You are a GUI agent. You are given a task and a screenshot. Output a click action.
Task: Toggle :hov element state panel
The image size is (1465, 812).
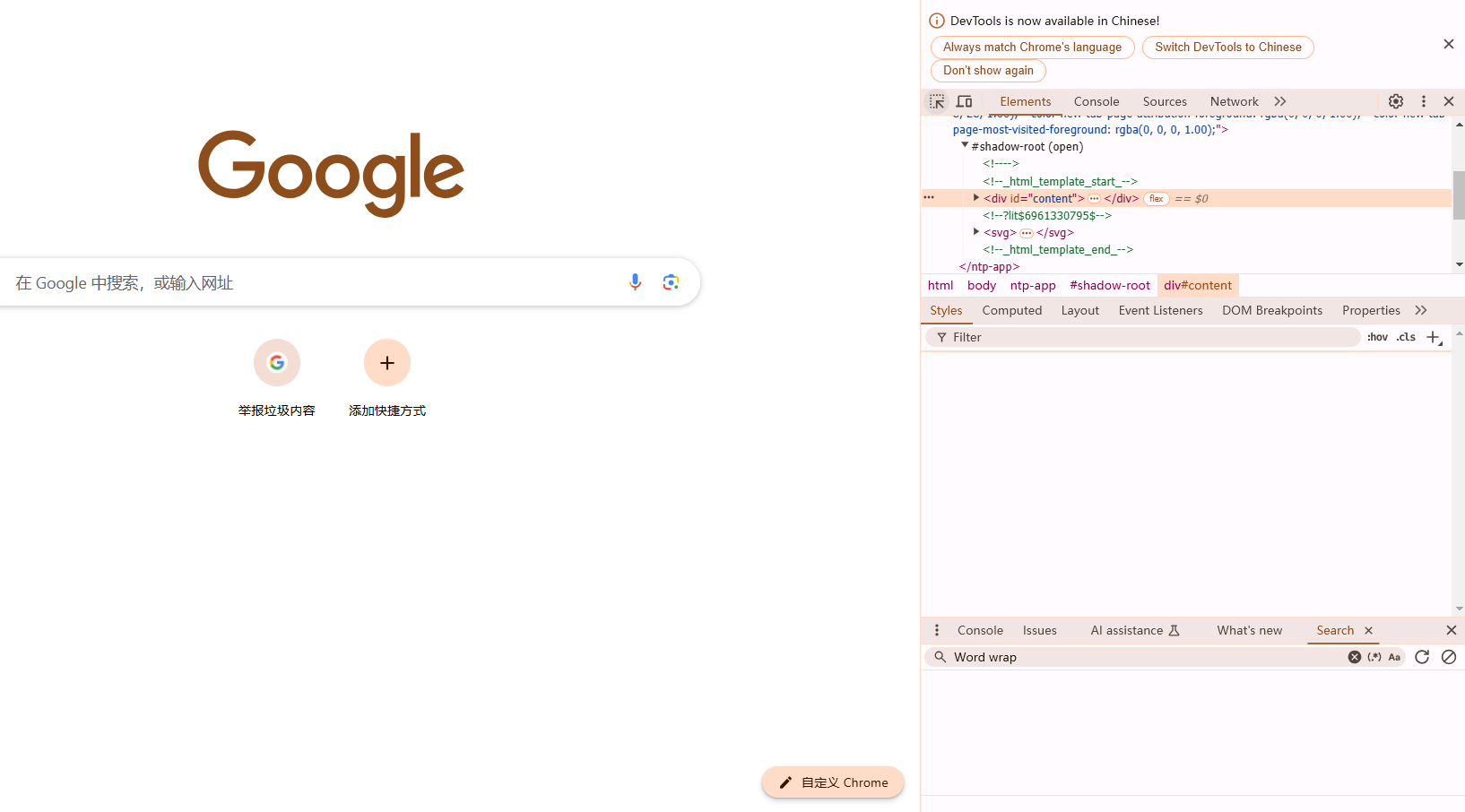click(x=1378, y=337)
